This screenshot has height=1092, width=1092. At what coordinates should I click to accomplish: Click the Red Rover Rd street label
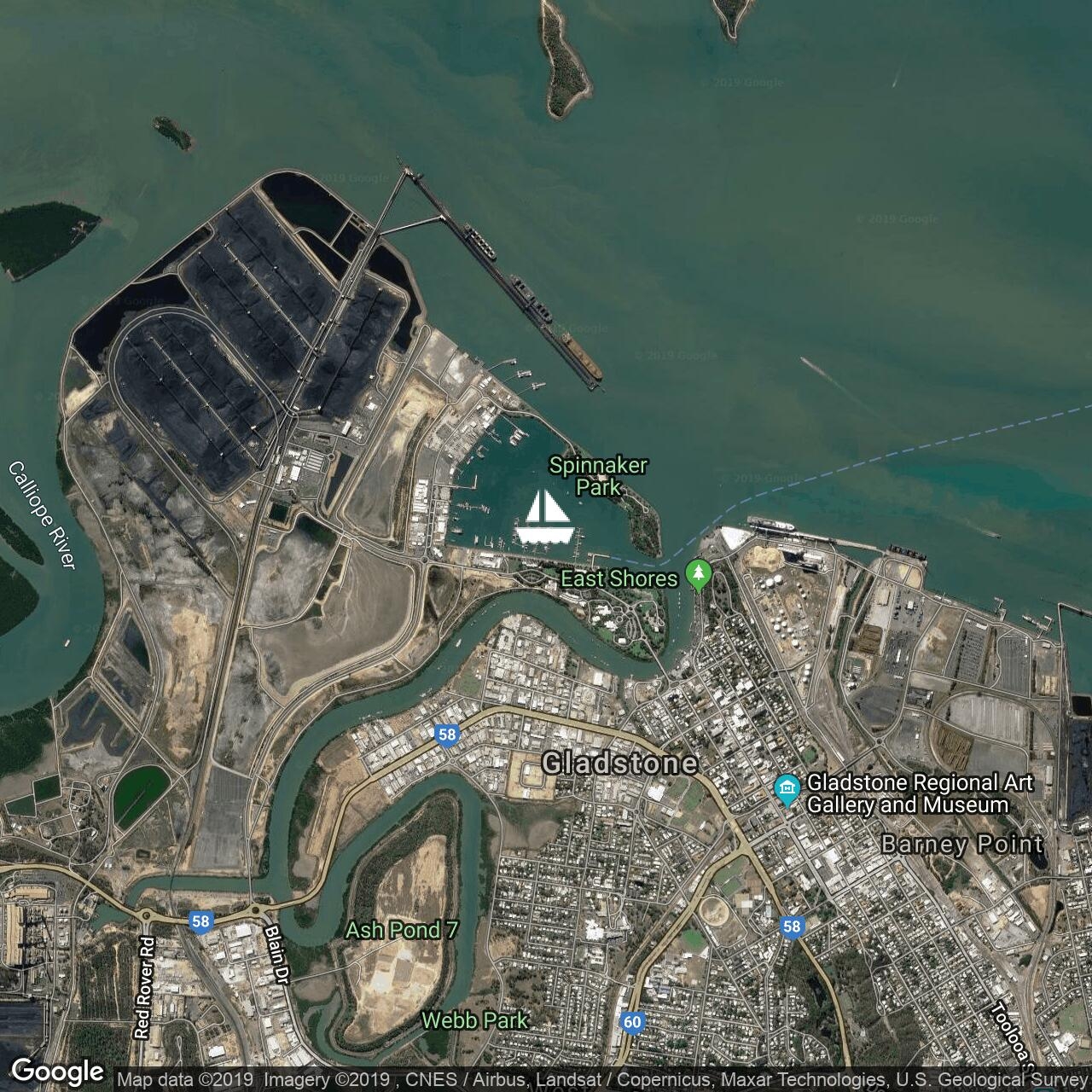tap(144, 986)
